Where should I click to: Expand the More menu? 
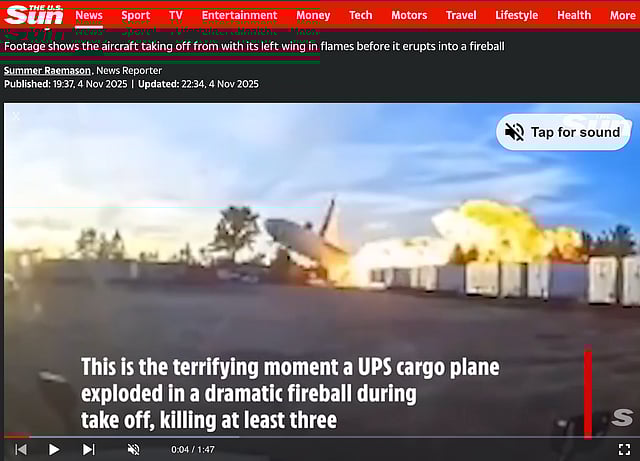click(x=622, y=16)
